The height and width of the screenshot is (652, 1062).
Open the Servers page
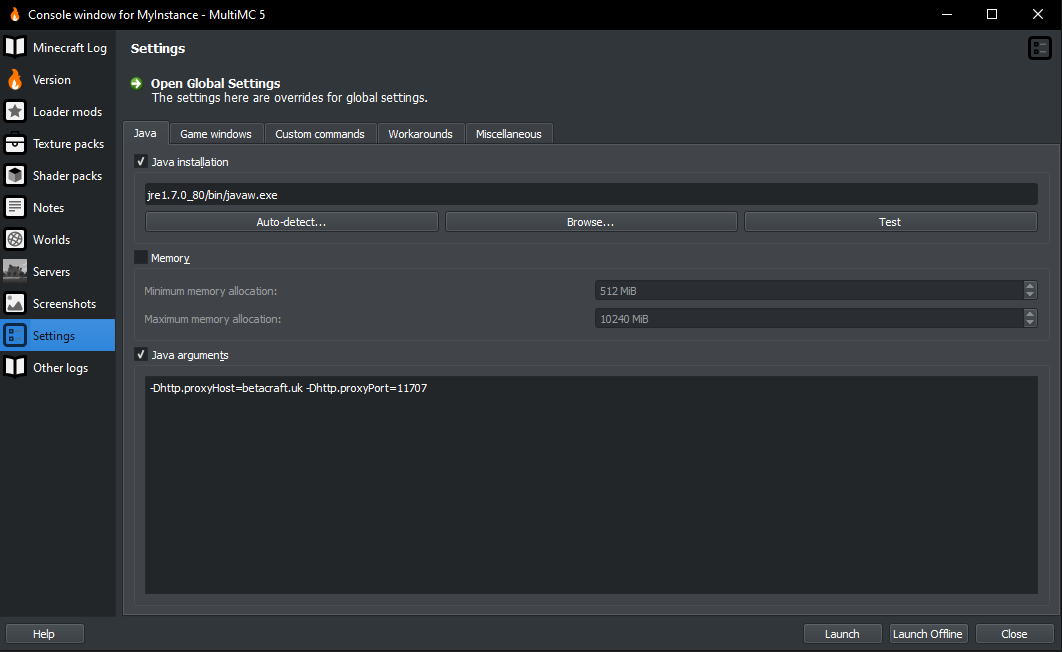click(x=58, y=271)
